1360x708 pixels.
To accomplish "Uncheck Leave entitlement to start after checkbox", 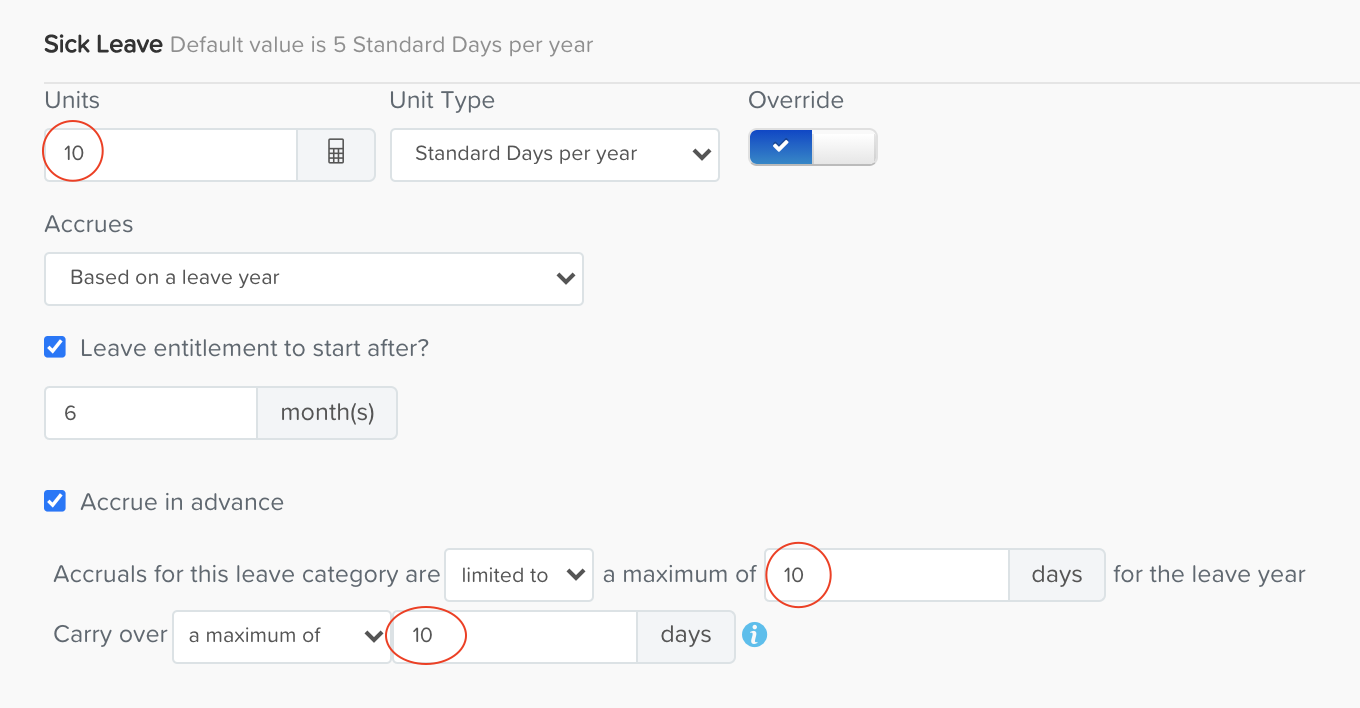I will pos(55,348).
